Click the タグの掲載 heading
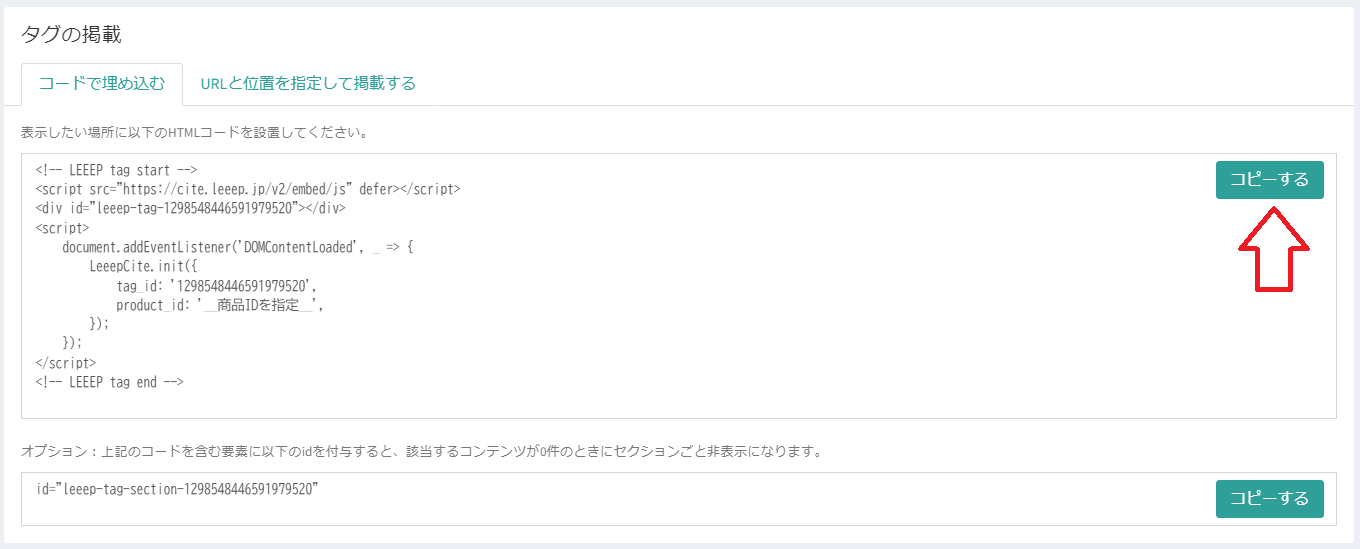The image size is (1360, 549). coord(71,34)
